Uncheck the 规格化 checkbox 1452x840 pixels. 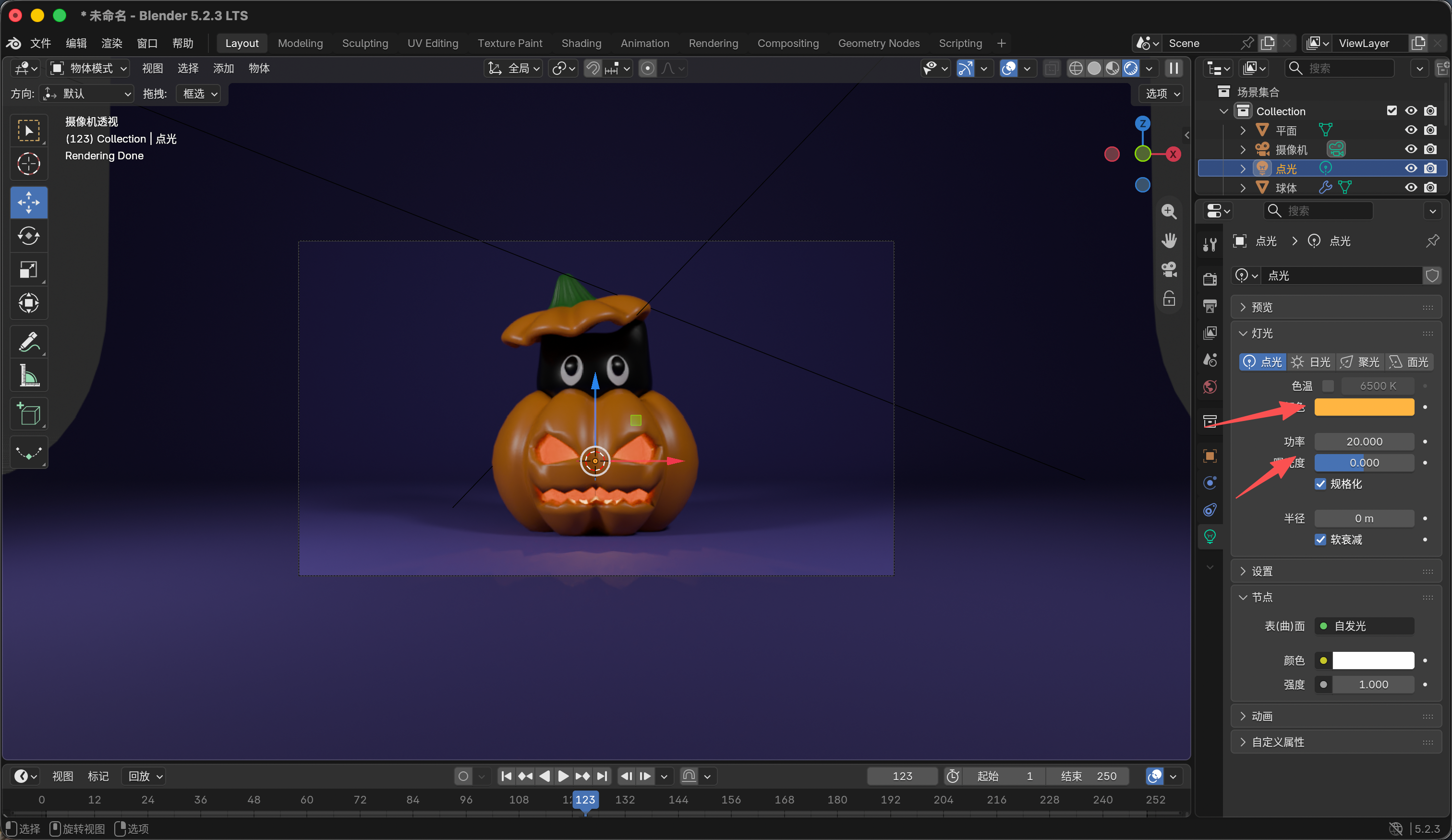pyautogui.click(x=1320, y=484)
